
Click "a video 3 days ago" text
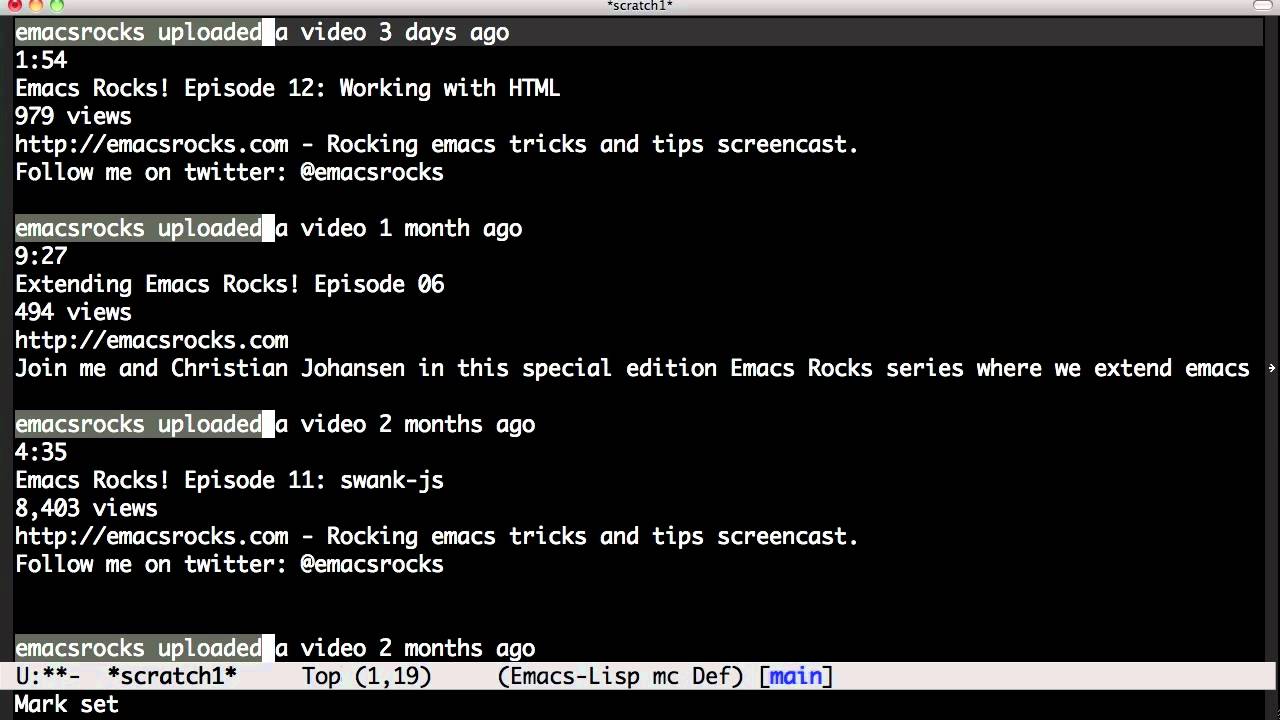coord(392,32)
